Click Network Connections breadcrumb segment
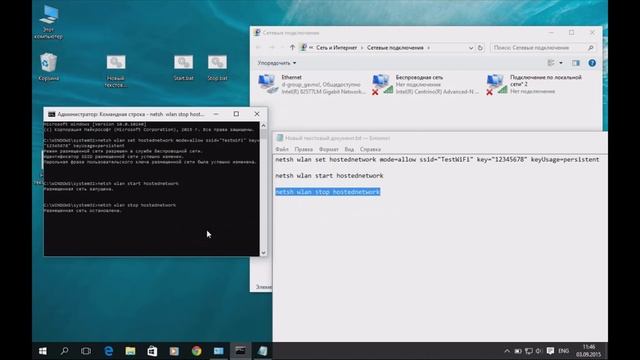The height and width of the screenshot is (360, 640). click(395, 48)
